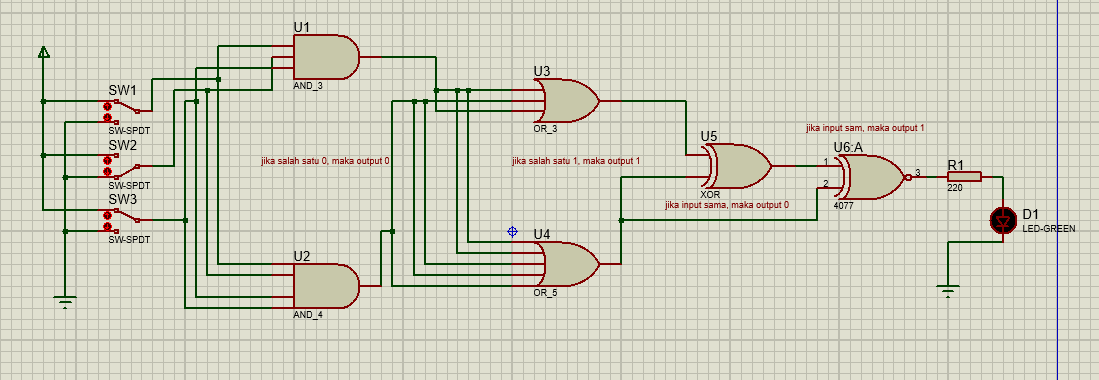Click the "SW1" reference label
The height and width of the screenshot is (380, 1099).
click(123, 90)
